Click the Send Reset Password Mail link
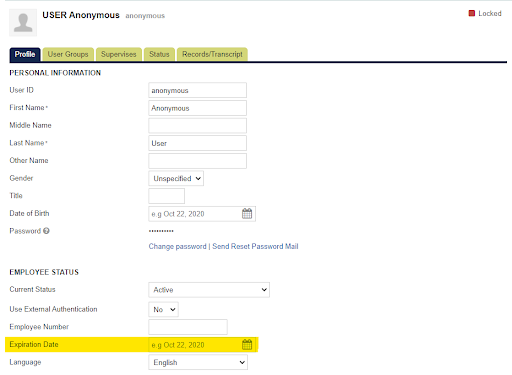 click(x=255, y=246)
